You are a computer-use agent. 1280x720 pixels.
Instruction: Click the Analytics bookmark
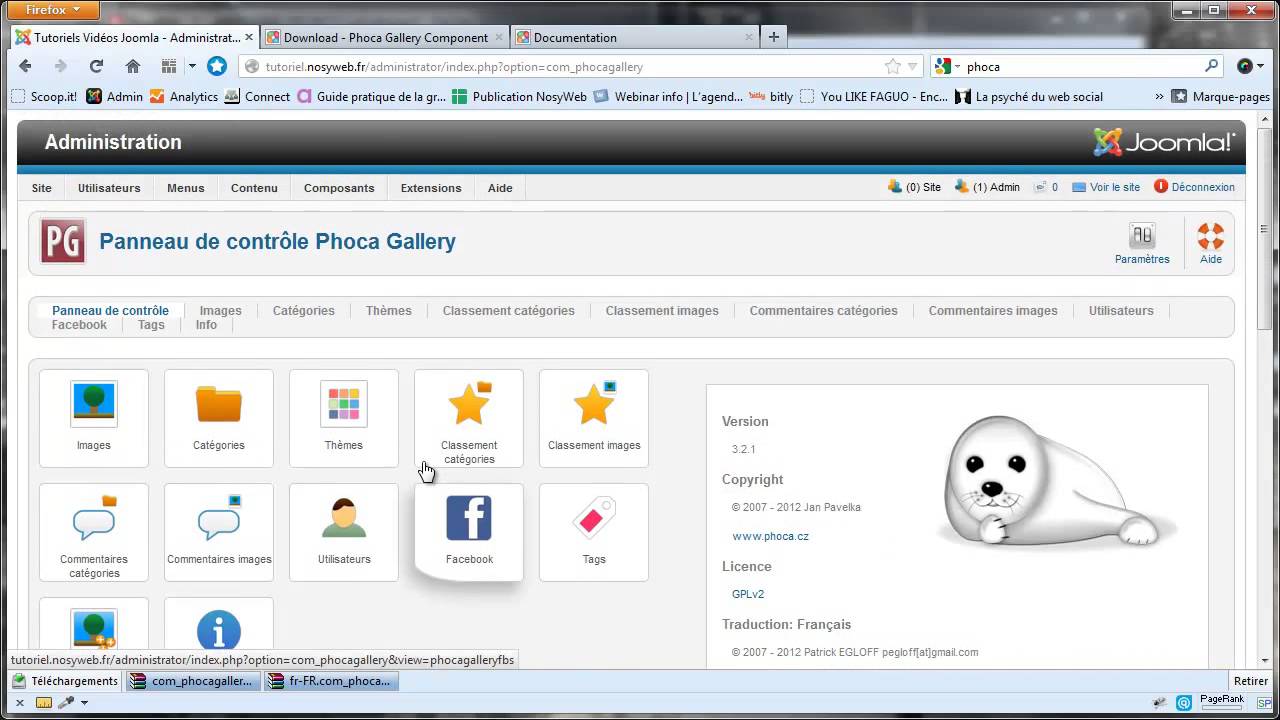pos(184,97)
